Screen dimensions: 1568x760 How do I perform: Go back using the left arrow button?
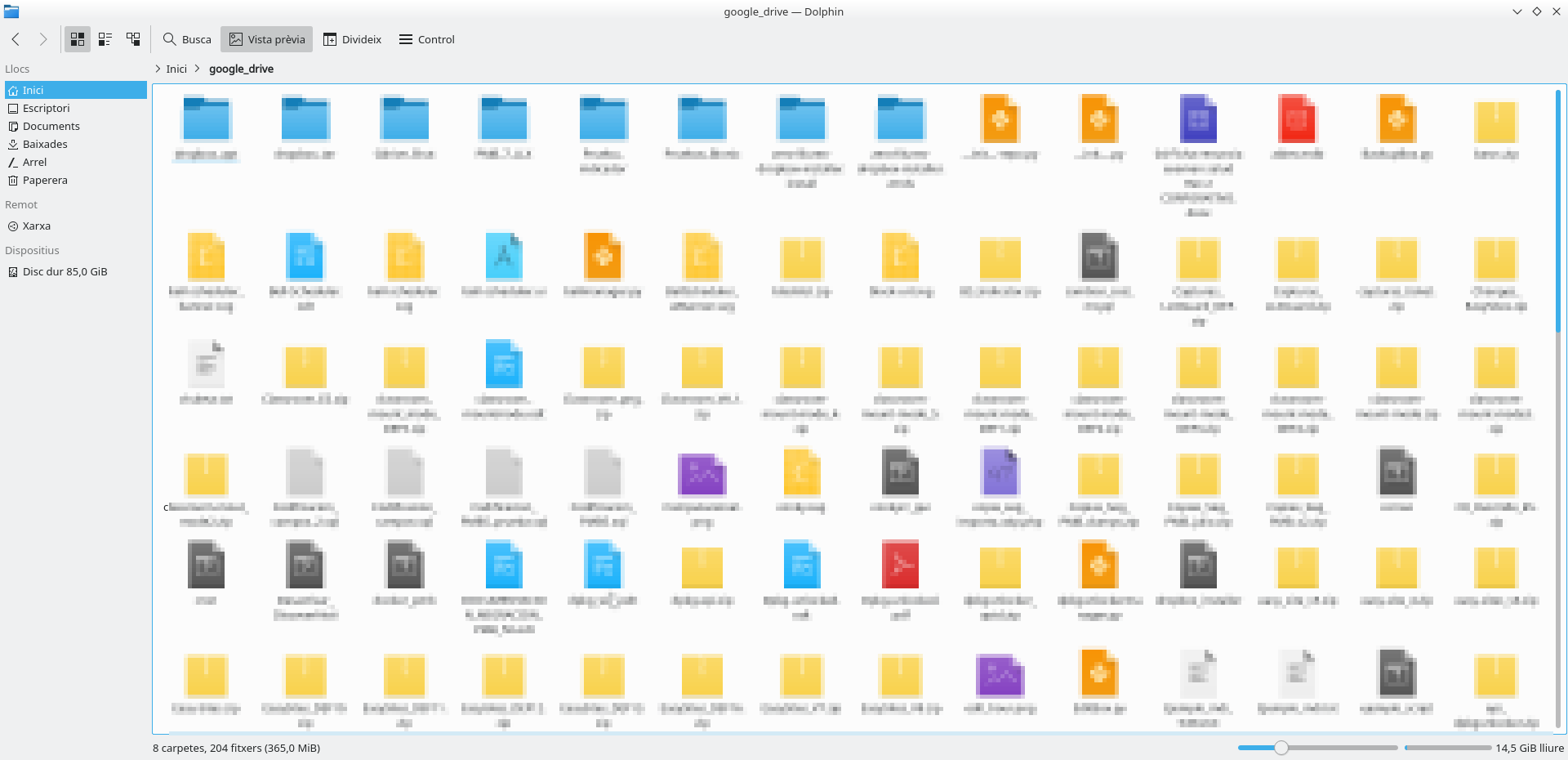pyautogui.click(x=16, y=39)
